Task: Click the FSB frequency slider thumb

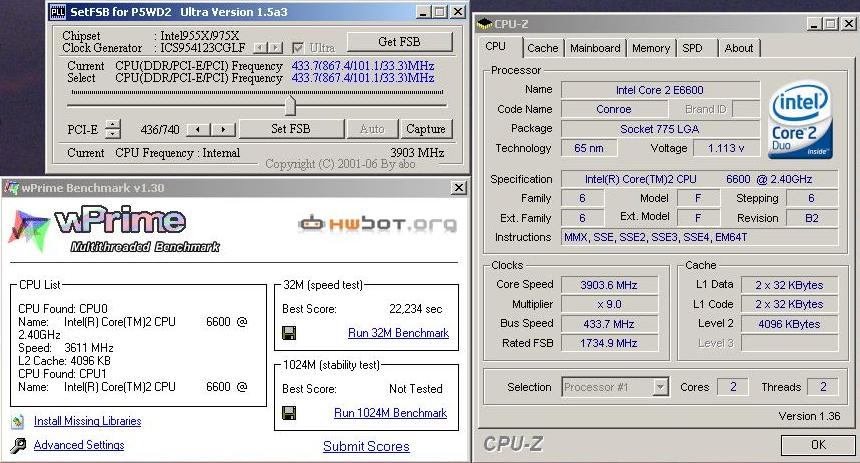Action: coord(290,105)
